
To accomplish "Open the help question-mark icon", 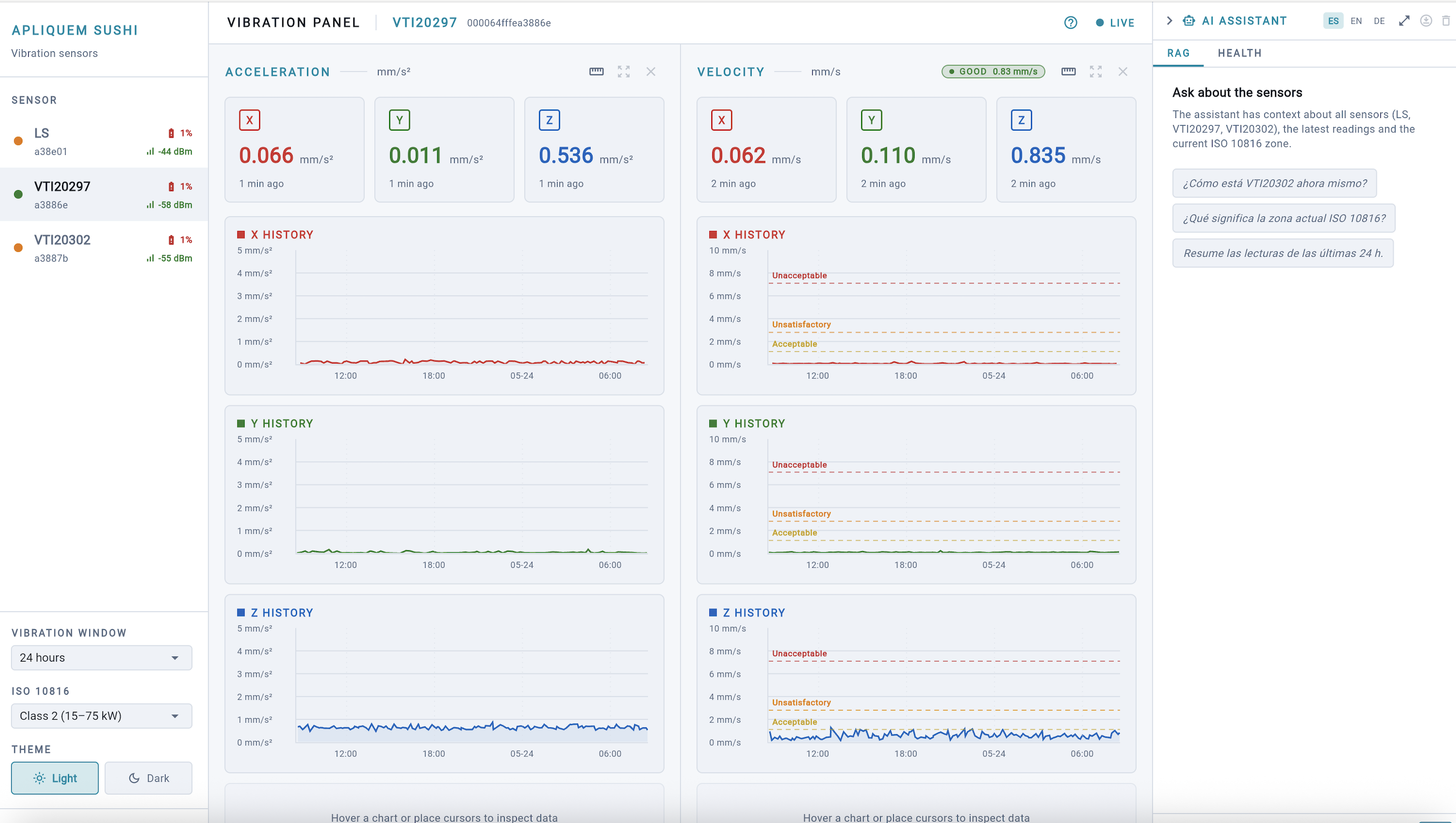I will [x=1070, y=23].
